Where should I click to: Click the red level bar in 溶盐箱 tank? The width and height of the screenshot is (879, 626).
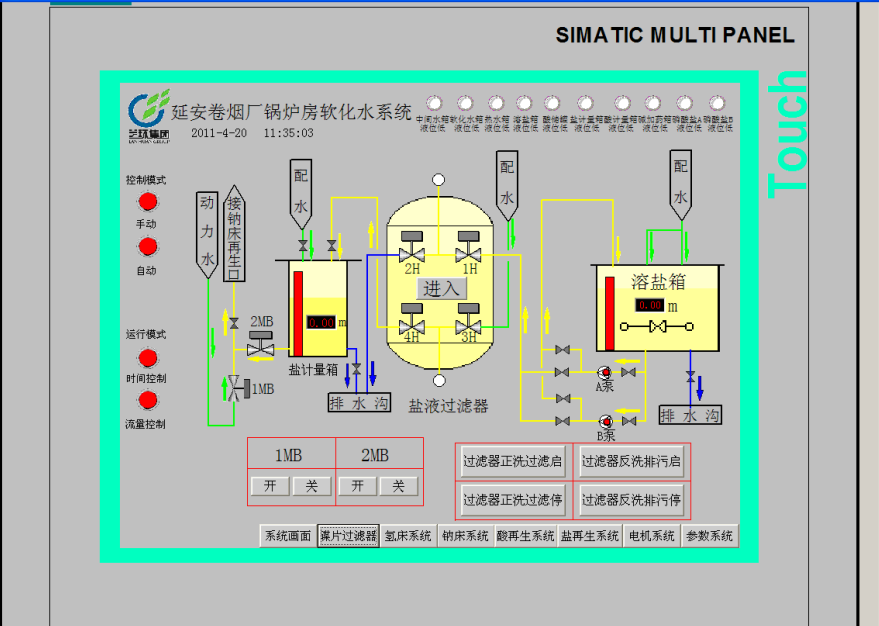(x=608, y=314)
